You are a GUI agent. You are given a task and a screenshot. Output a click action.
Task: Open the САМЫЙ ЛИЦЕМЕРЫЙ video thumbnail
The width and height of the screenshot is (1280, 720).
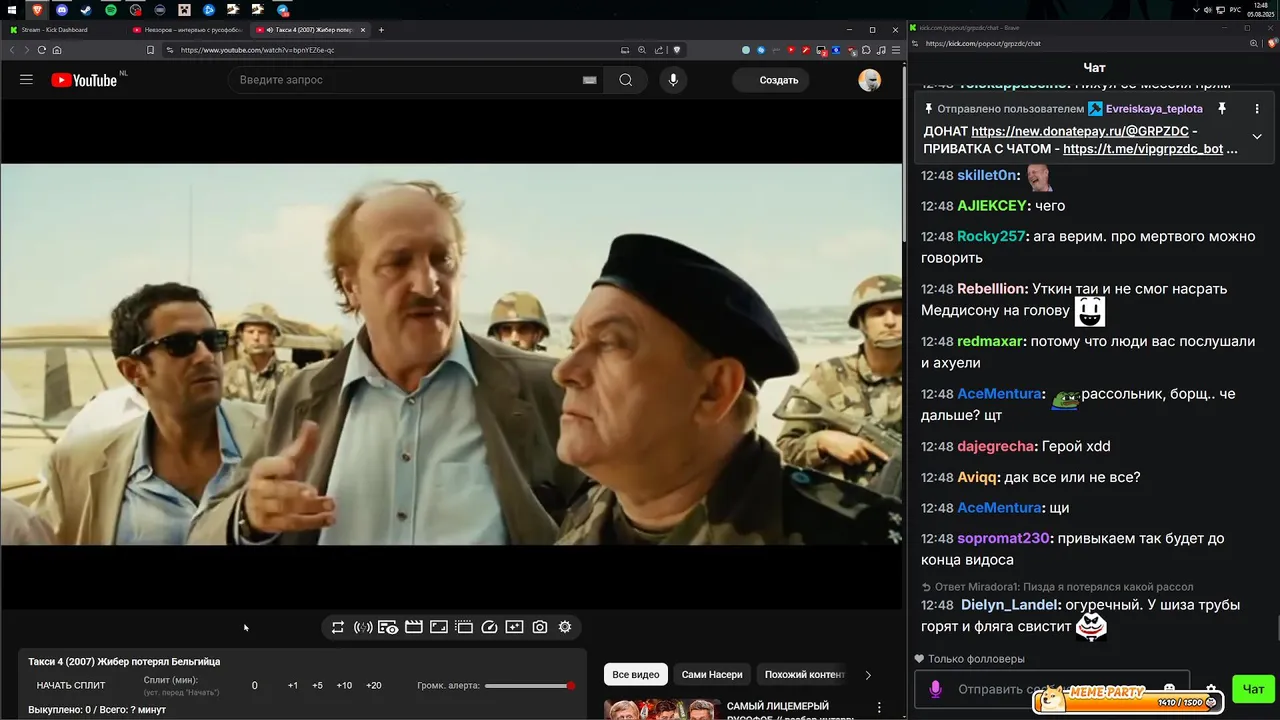[x=662, y=710]
